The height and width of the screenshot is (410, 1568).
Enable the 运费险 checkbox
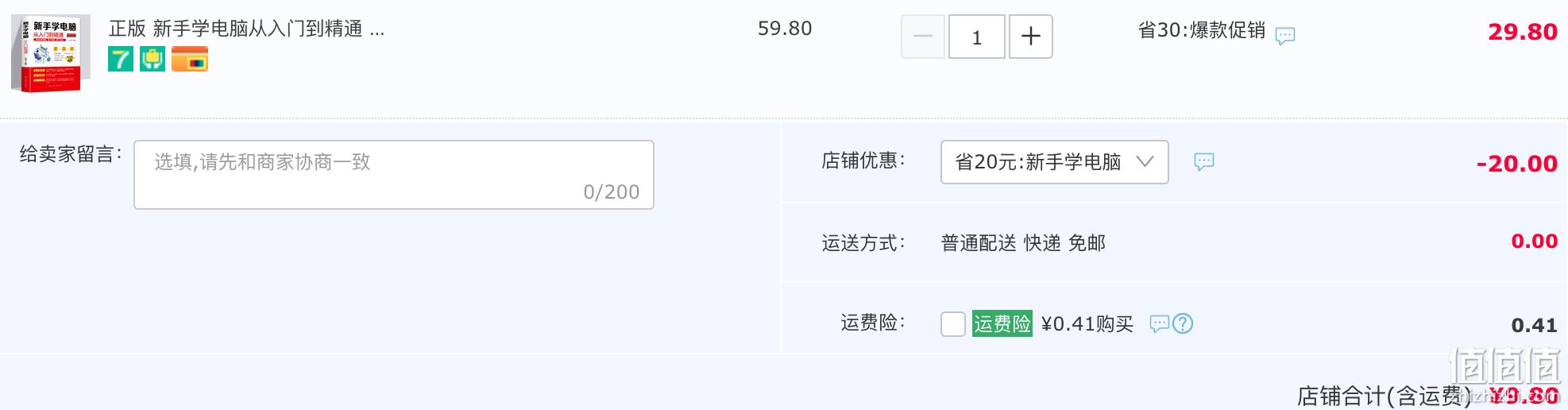953,323
